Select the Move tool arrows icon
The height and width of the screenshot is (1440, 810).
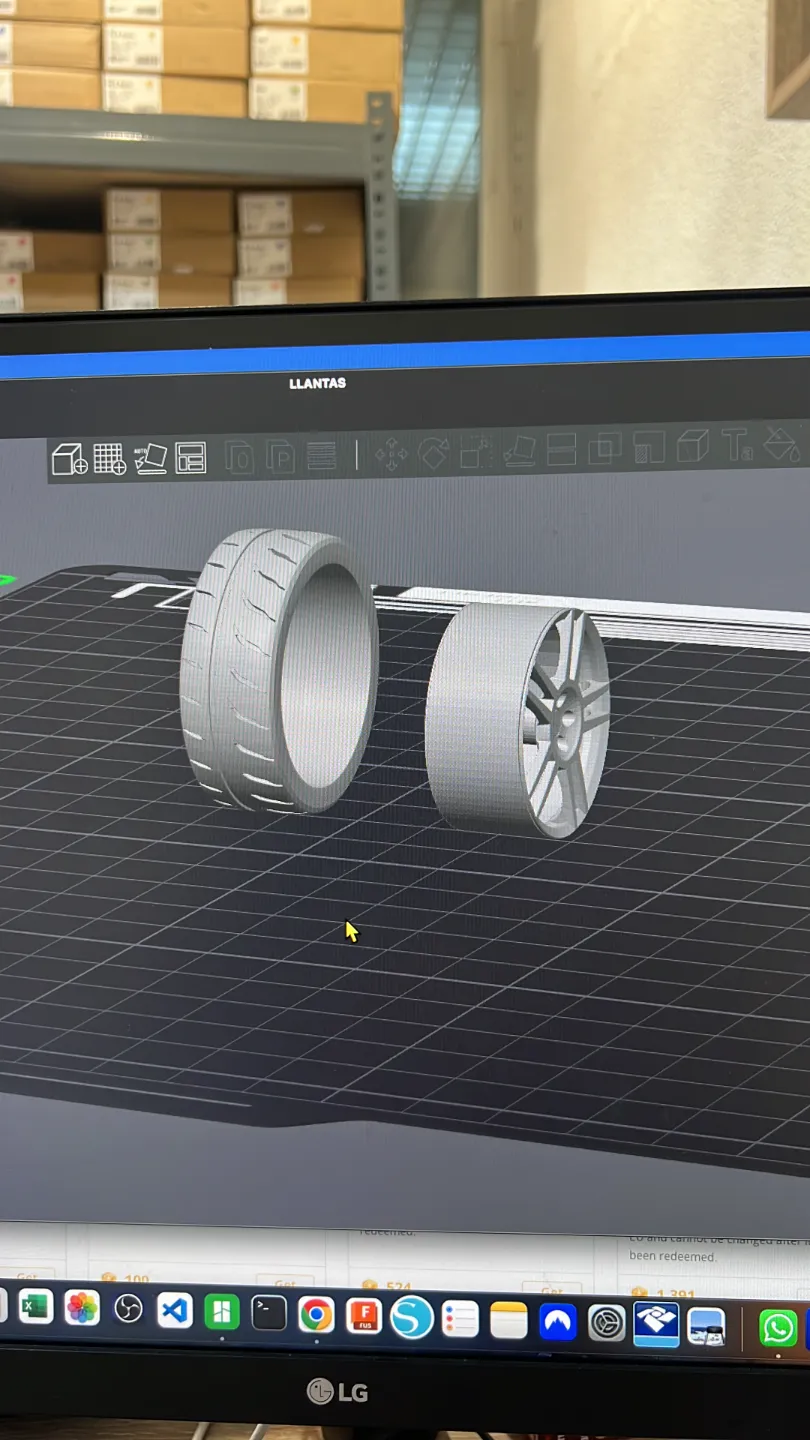click(391, 454)
